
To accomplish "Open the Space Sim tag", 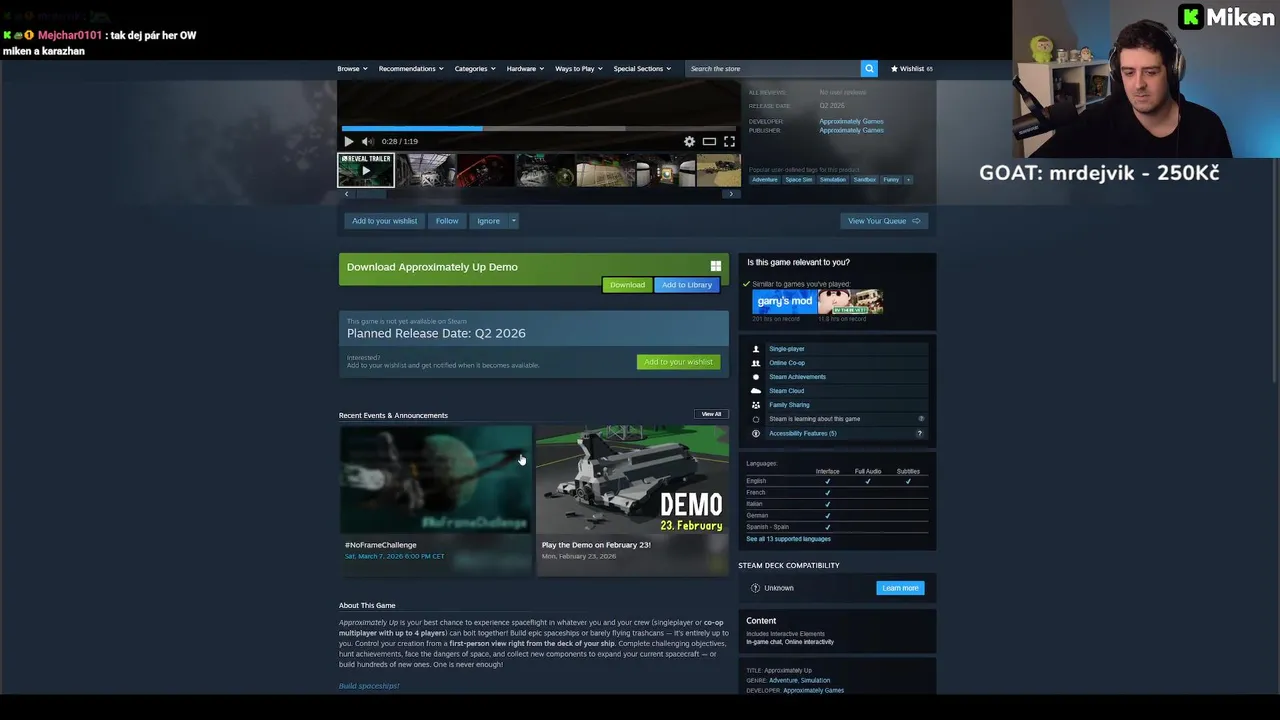I will (799, 180).
